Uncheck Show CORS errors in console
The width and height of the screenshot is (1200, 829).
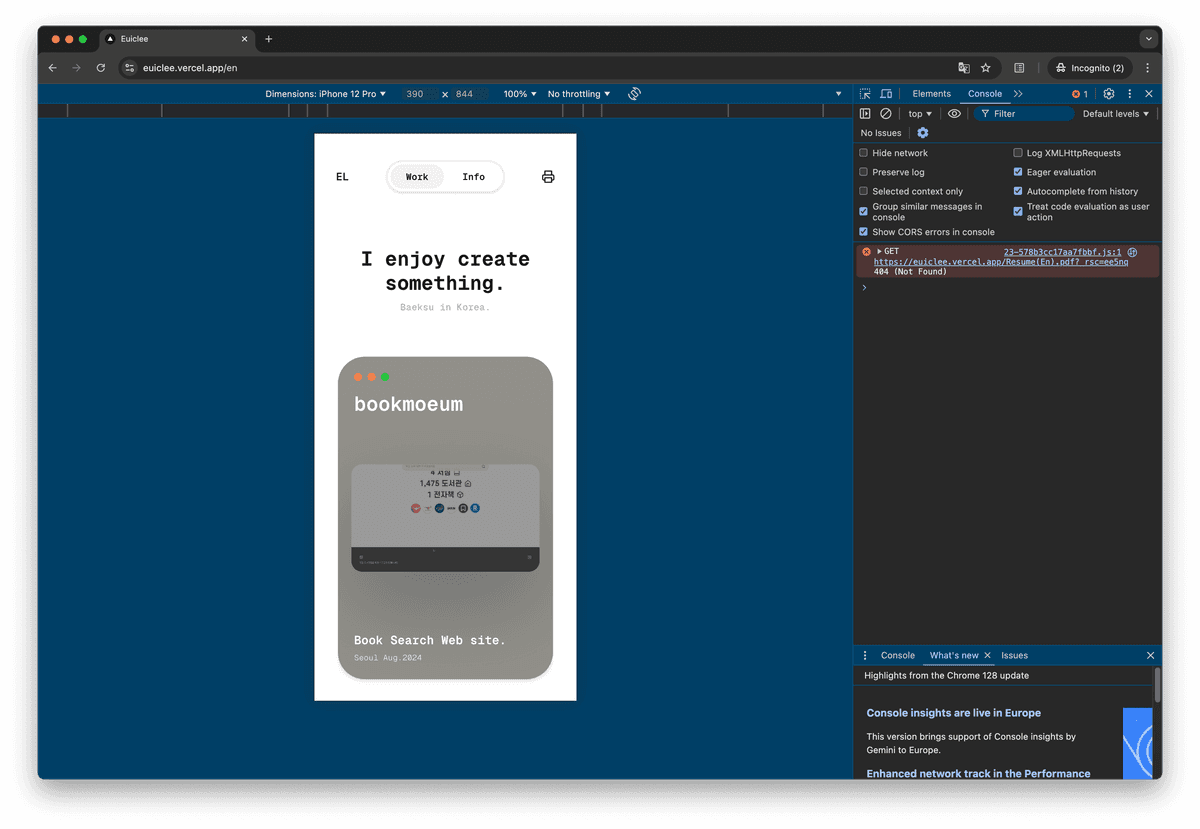pyautogui.click(x=863, y=232)
